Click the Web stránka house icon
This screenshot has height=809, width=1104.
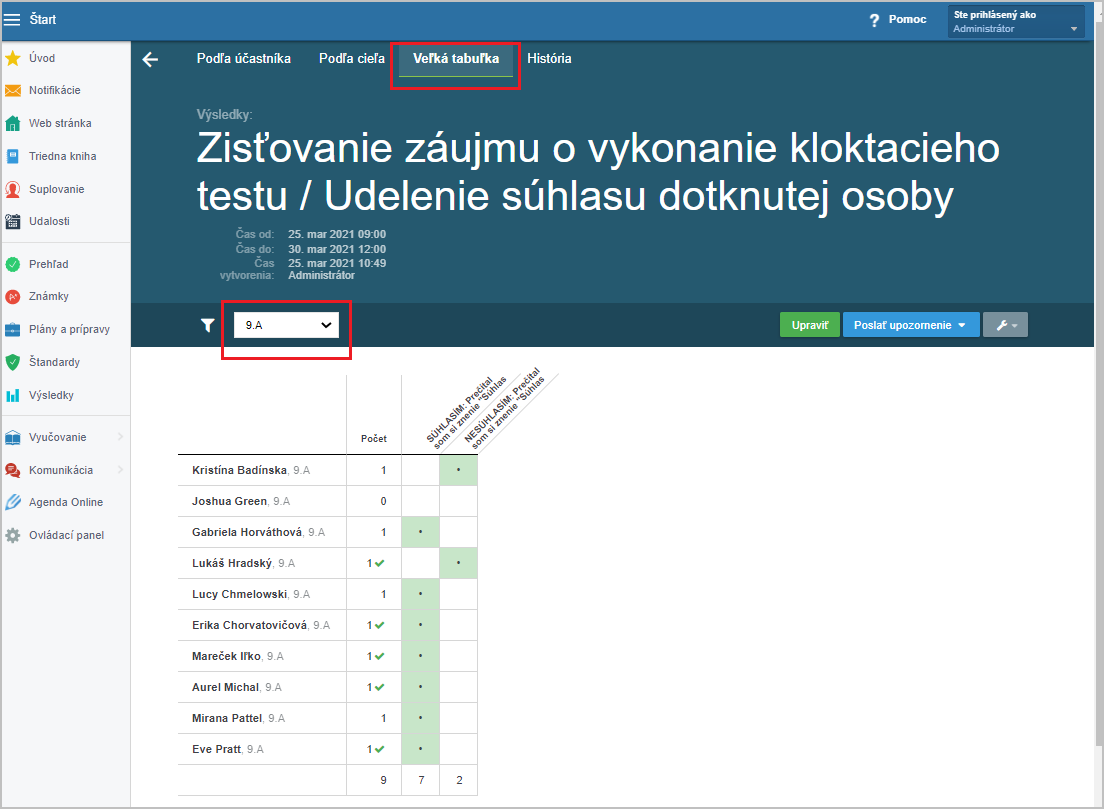pyautogui.click(x=13, y=123)
